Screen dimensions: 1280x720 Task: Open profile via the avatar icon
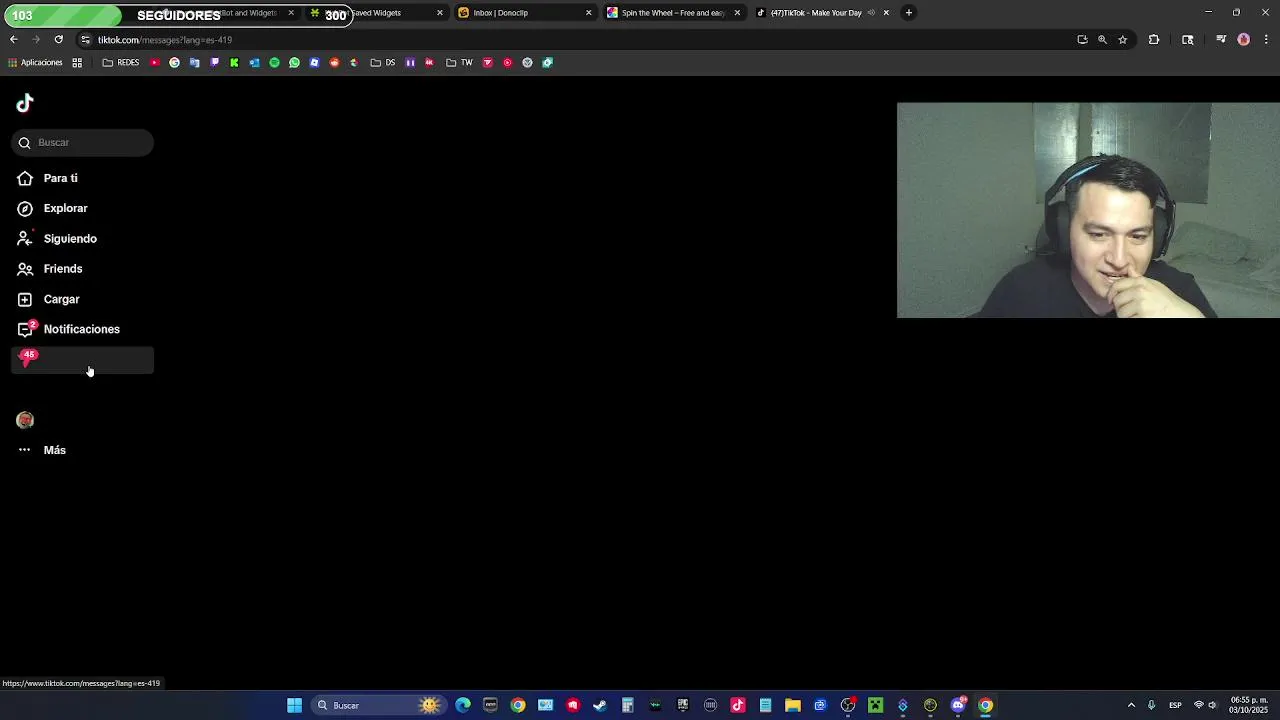(25, 420)
